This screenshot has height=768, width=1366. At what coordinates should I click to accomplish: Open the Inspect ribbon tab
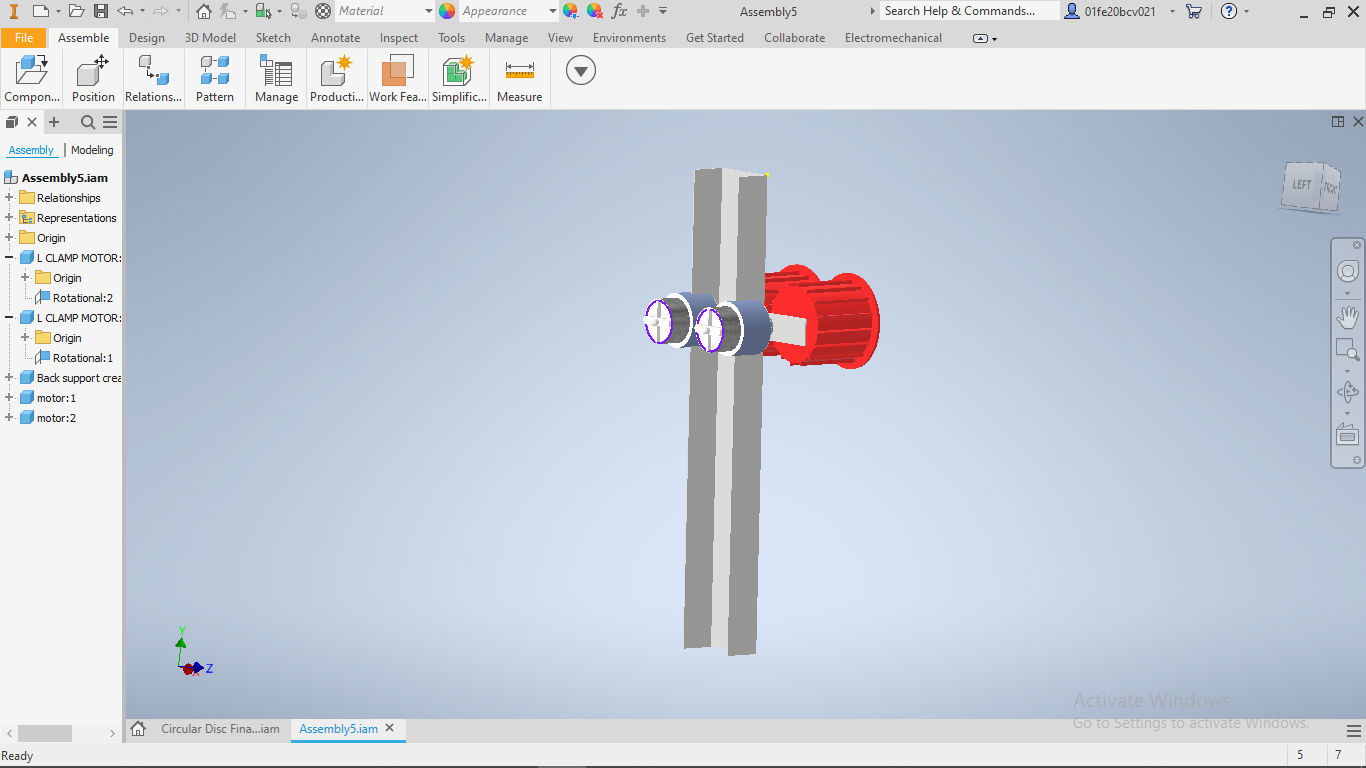pyautogui.click(x=399, y=38)
